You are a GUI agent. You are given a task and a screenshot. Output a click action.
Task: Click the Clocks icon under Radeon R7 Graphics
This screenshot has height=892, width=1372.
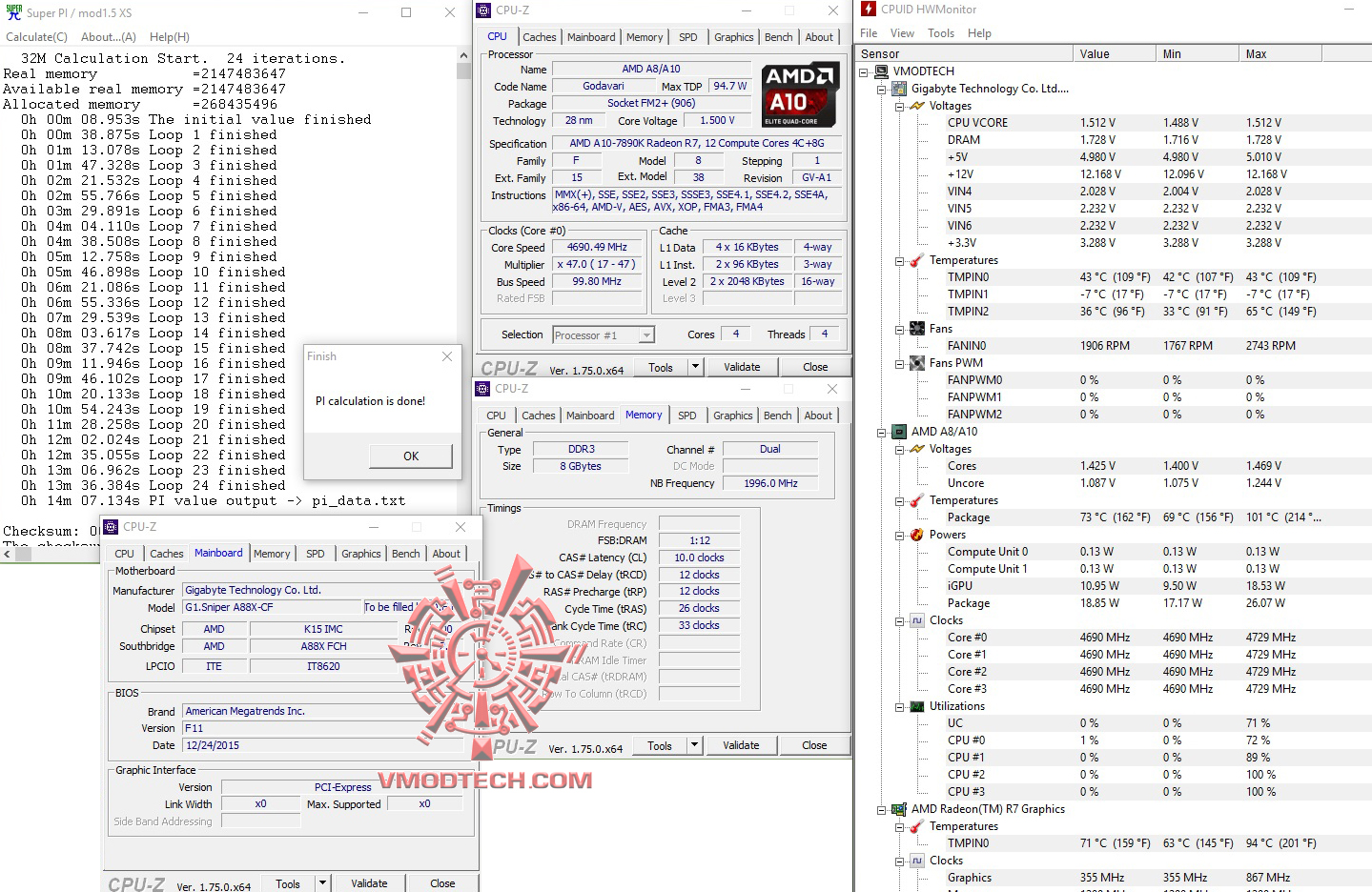917,861
